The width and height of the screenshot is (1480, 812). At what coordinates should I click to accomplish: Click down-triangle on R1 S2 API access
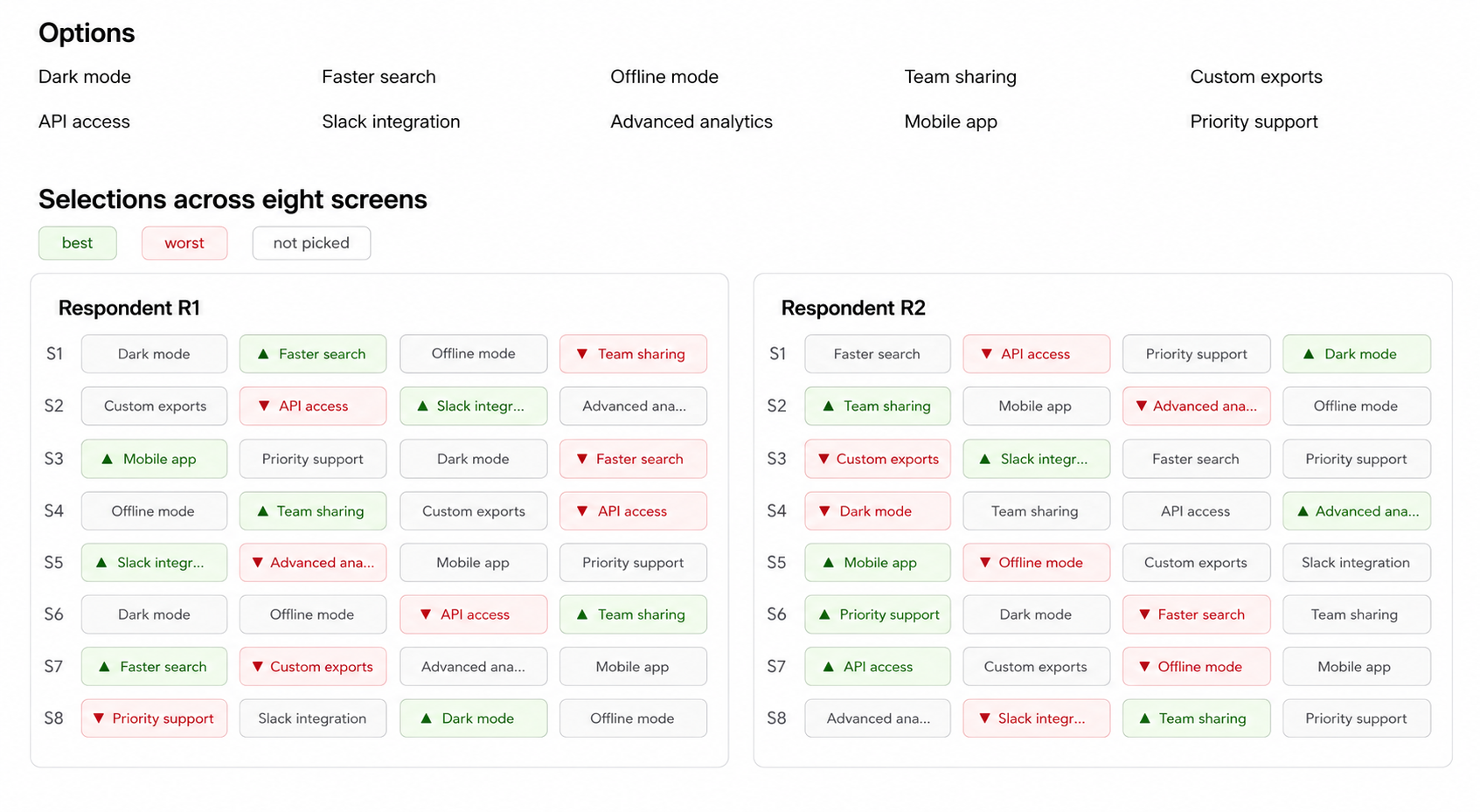coord(264,406)
